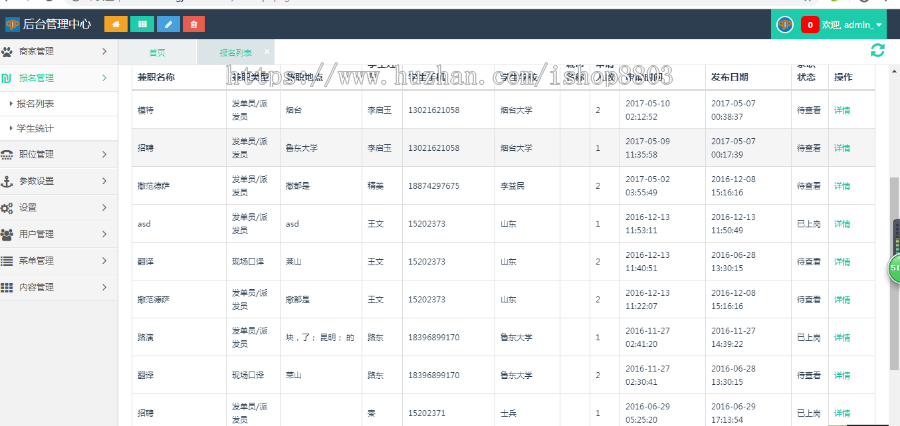Expand the 参数设置 sidebar menu

[58, 181]
